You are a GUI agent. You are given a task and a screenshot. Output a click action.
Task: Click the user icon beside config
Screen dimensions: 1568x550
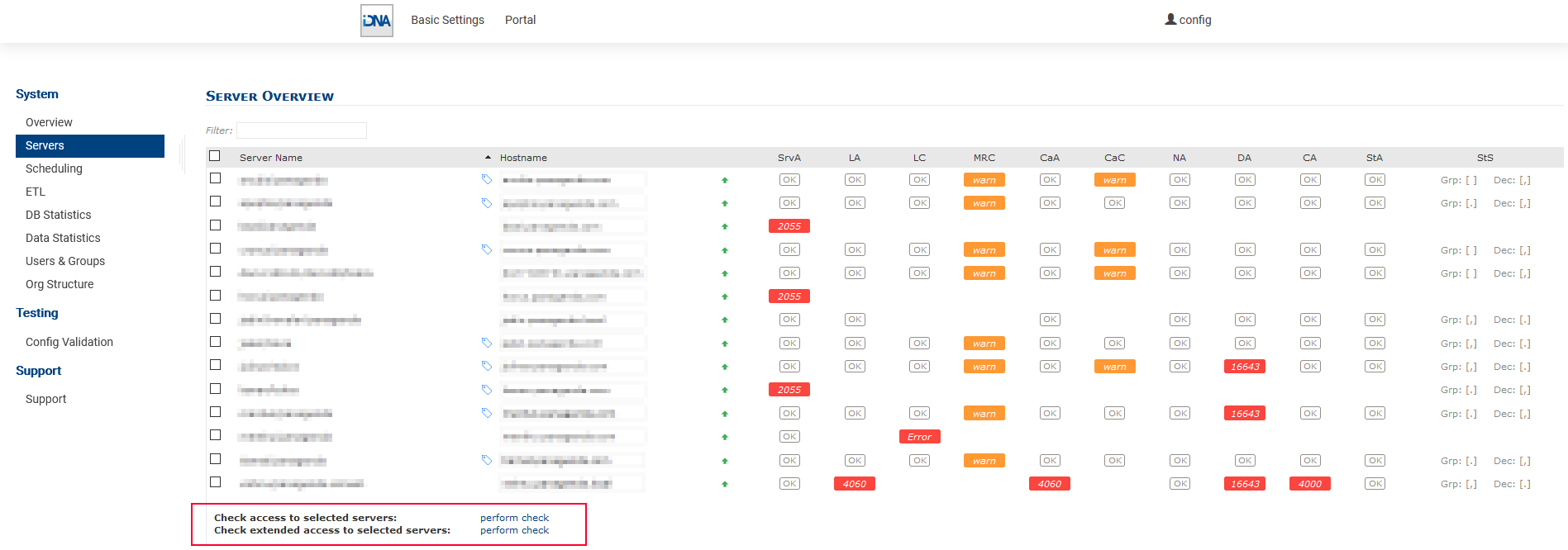(1170, 19)
